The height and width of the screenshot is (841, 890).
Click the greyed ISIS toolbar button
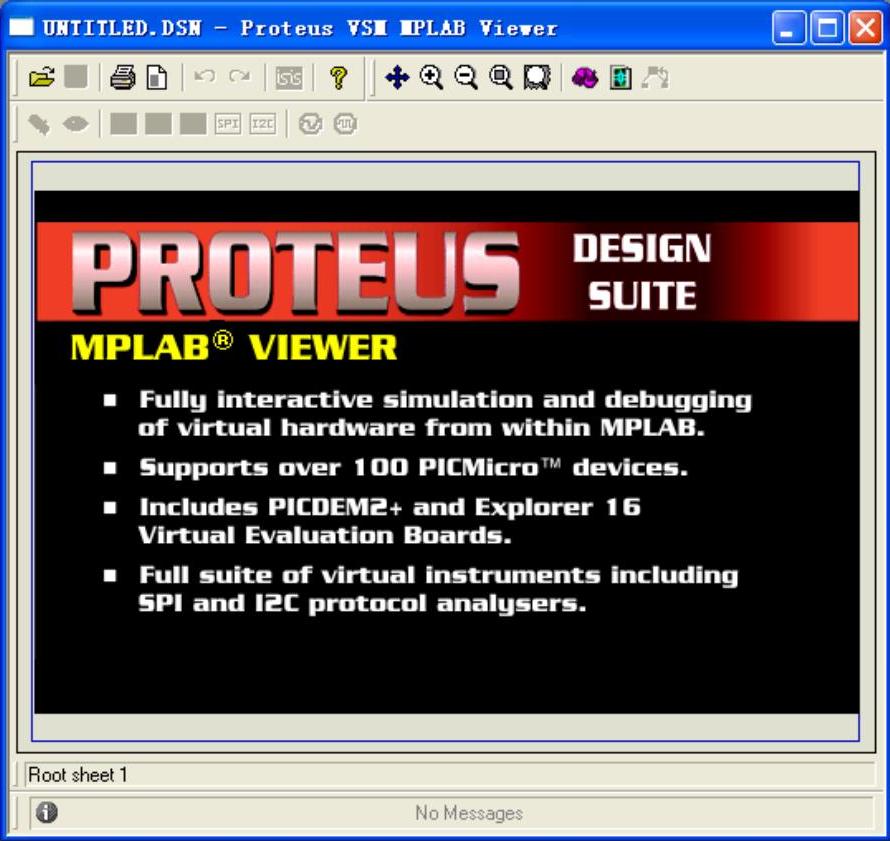point(289,78)
